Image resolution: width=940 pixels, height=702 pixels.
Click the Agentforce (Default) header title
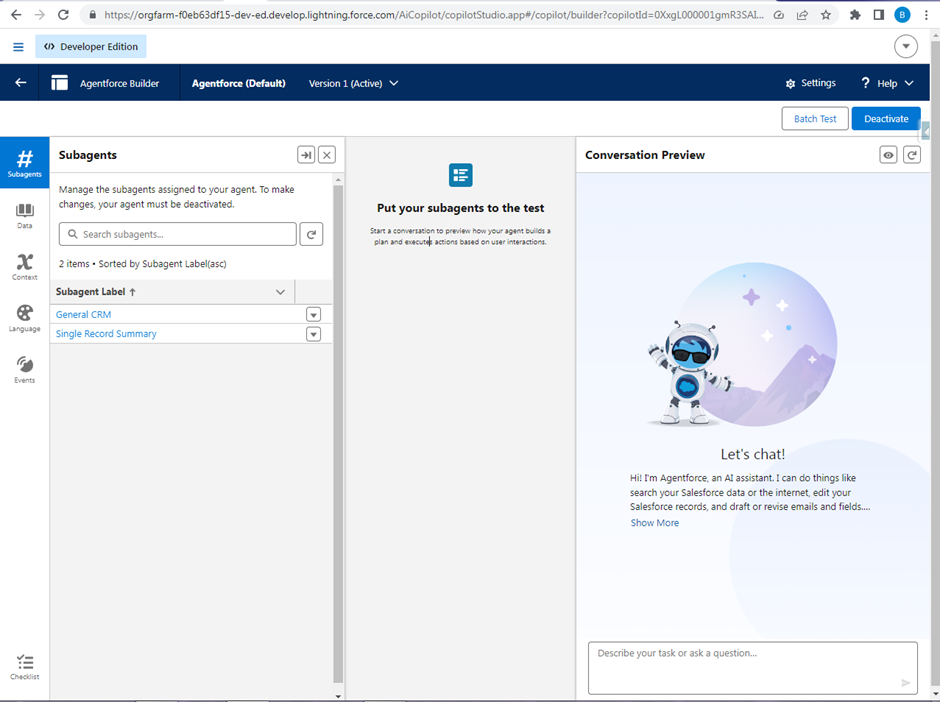239,83
